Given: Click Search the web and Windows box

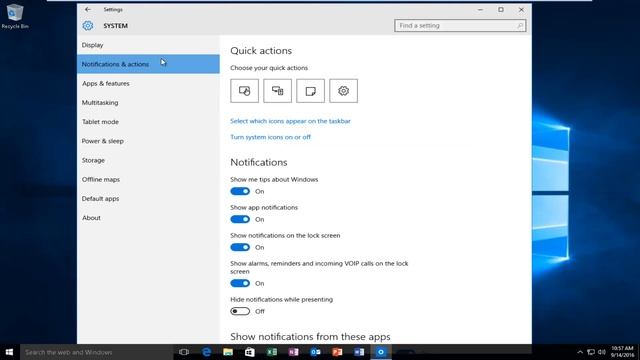Looking at the screenshot, I should click(x=97, y=352).
